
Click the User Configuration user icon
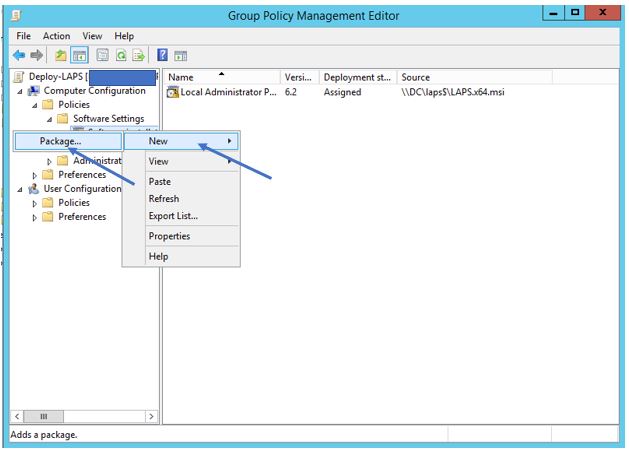click(x=33, y=189)
